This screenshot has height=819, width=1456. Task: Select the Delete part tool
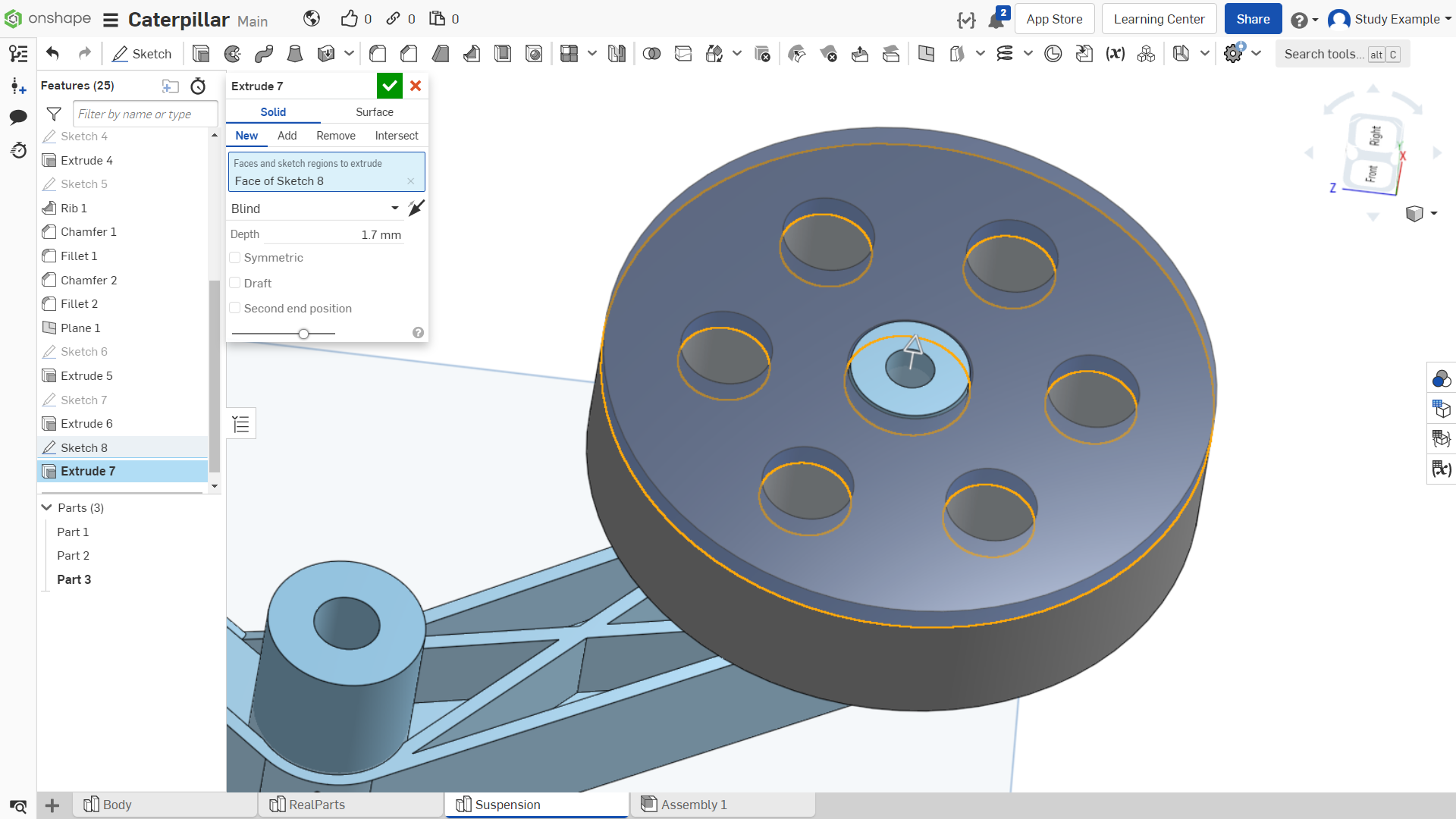pyautogui.click(x=762, y=54)
